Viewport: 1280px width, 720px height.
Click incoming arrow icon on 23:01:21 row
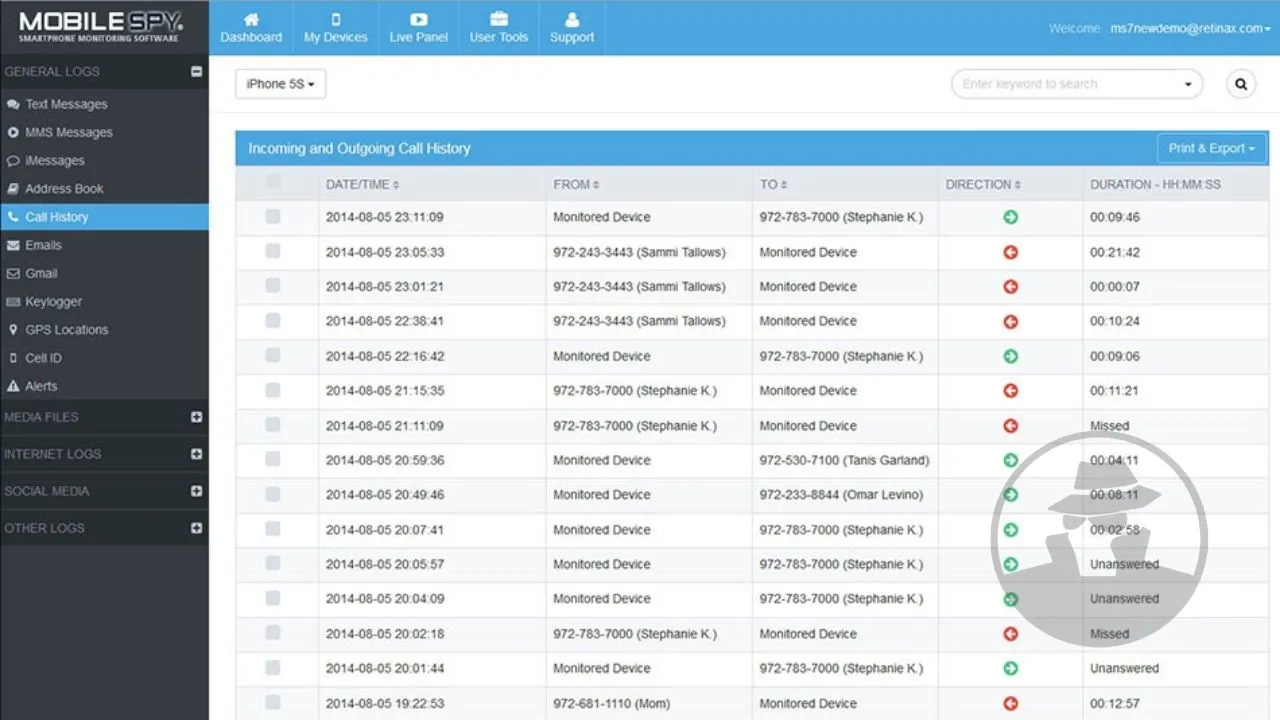[x=1010, y=287]
